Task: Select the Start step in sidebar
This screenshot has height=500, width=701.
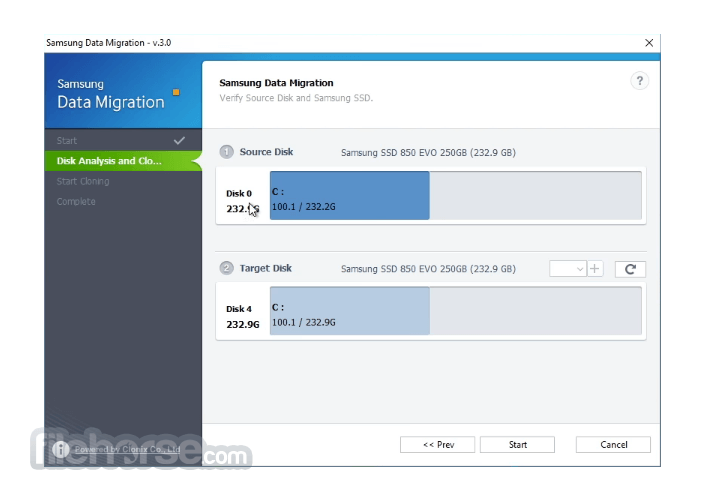Action: (x=123, y=140)
